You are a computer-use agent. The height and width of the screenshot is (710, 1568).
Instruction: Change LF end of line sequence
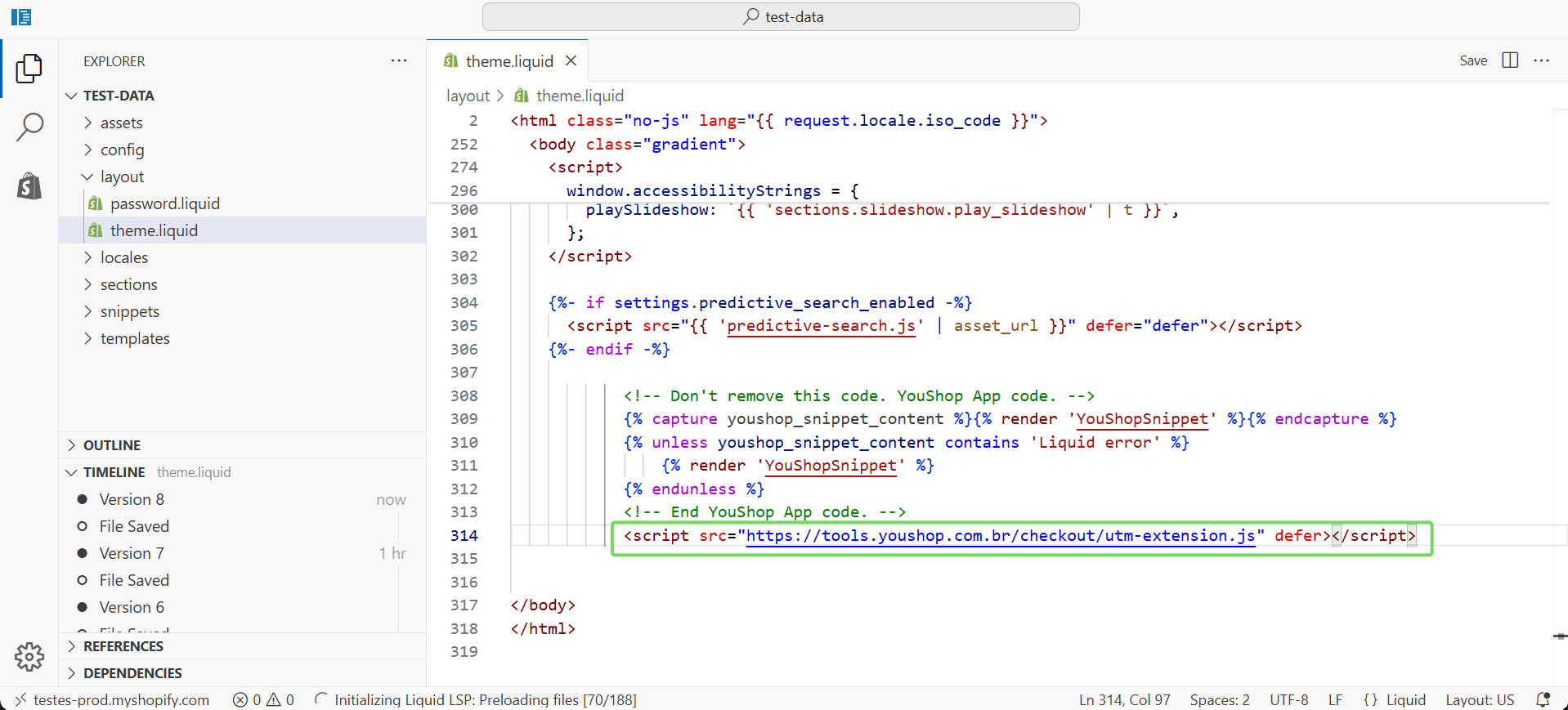tap(1335, 699)
